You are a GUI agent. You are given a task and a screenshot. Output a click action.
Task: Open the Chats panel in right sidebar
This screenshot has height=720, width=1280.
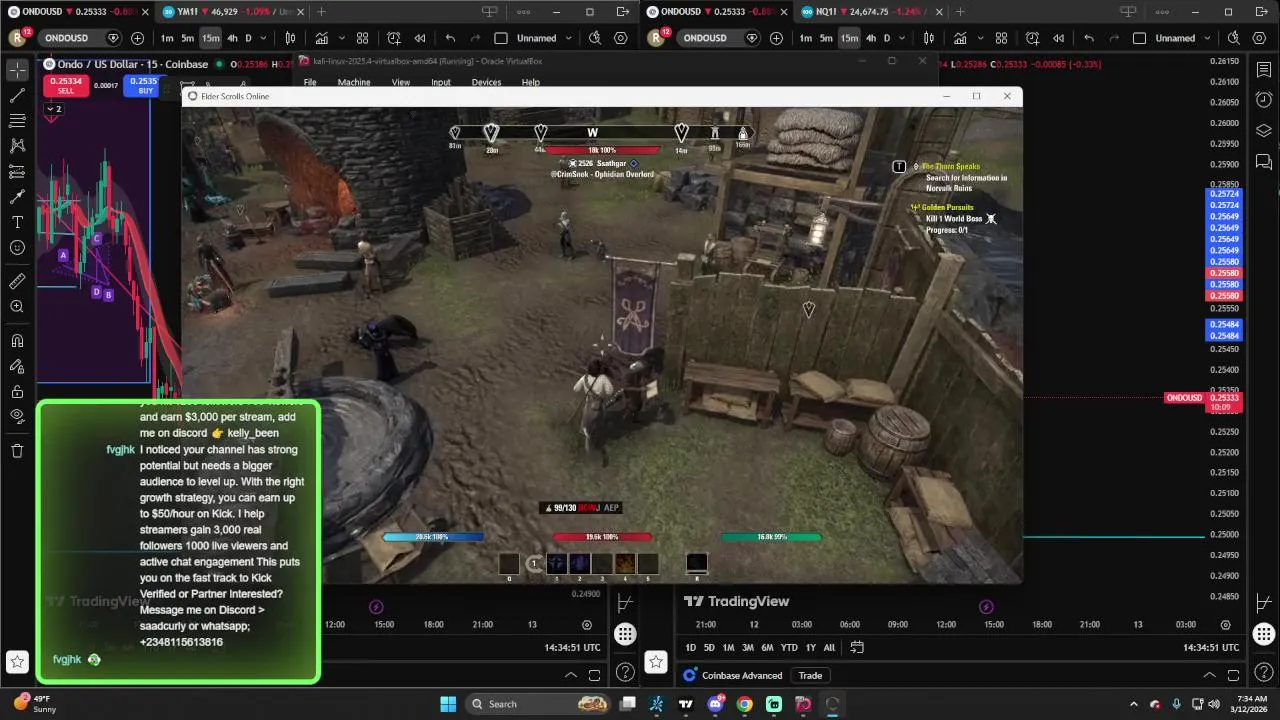pyautogui.click(x=1264, y=162)
